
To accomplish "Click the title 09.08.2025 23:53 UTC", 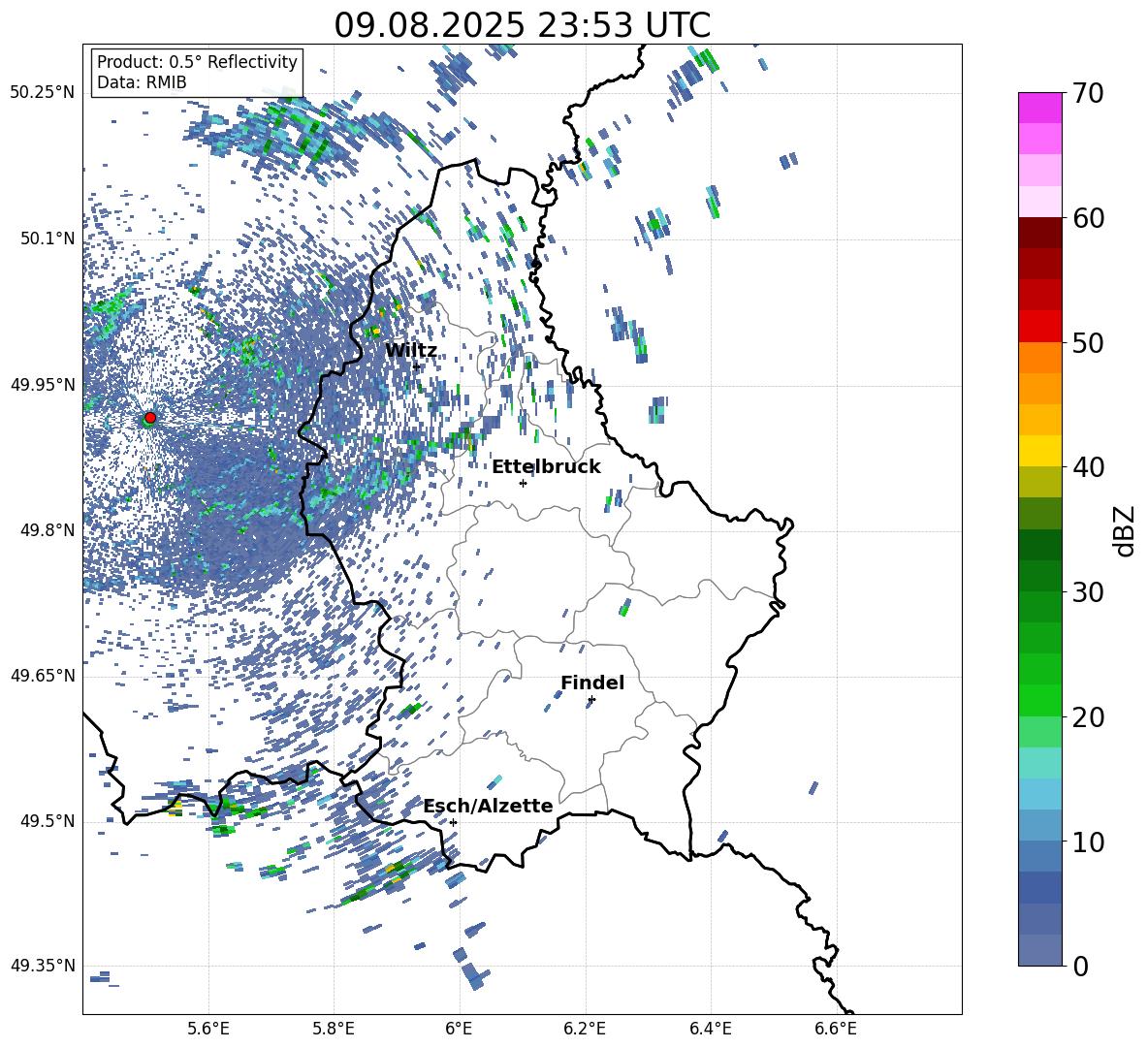I will pyautogui.click(x=522, y=25).
